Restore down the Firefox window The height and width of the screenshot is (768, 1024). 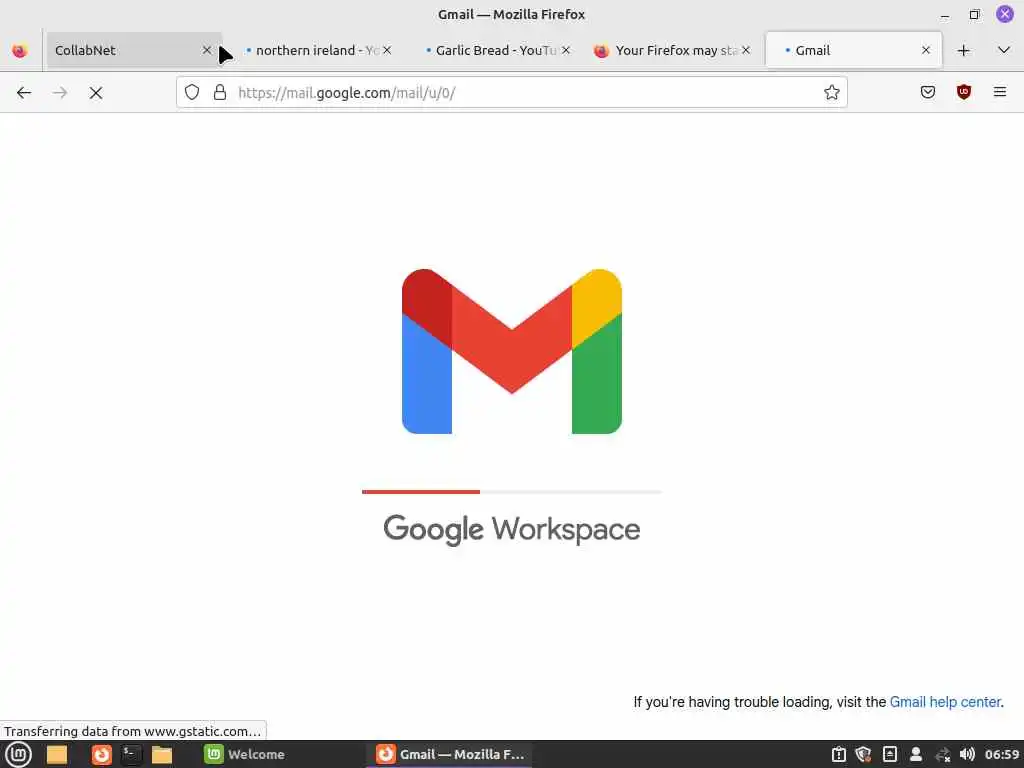(974, 14)
